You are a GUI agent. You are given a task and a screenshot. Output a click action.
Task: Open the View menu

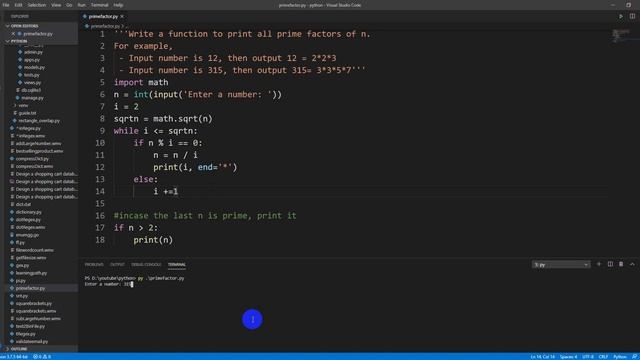coord(56,5)
